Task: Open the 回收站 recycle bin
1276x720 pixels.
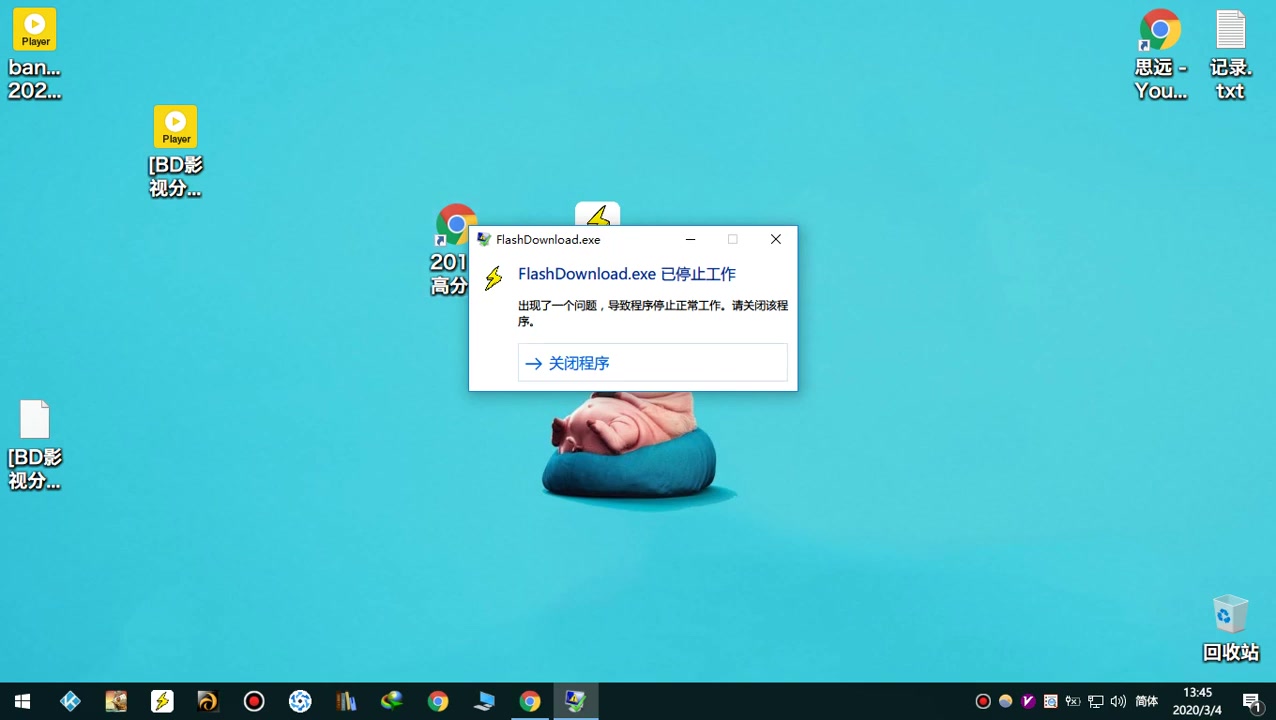Action: coord(1230,615)
